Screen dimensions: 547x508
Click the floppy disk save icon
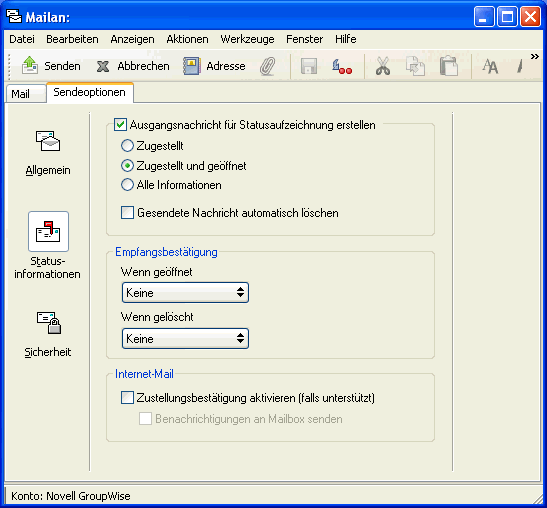(x=309, y=66)
